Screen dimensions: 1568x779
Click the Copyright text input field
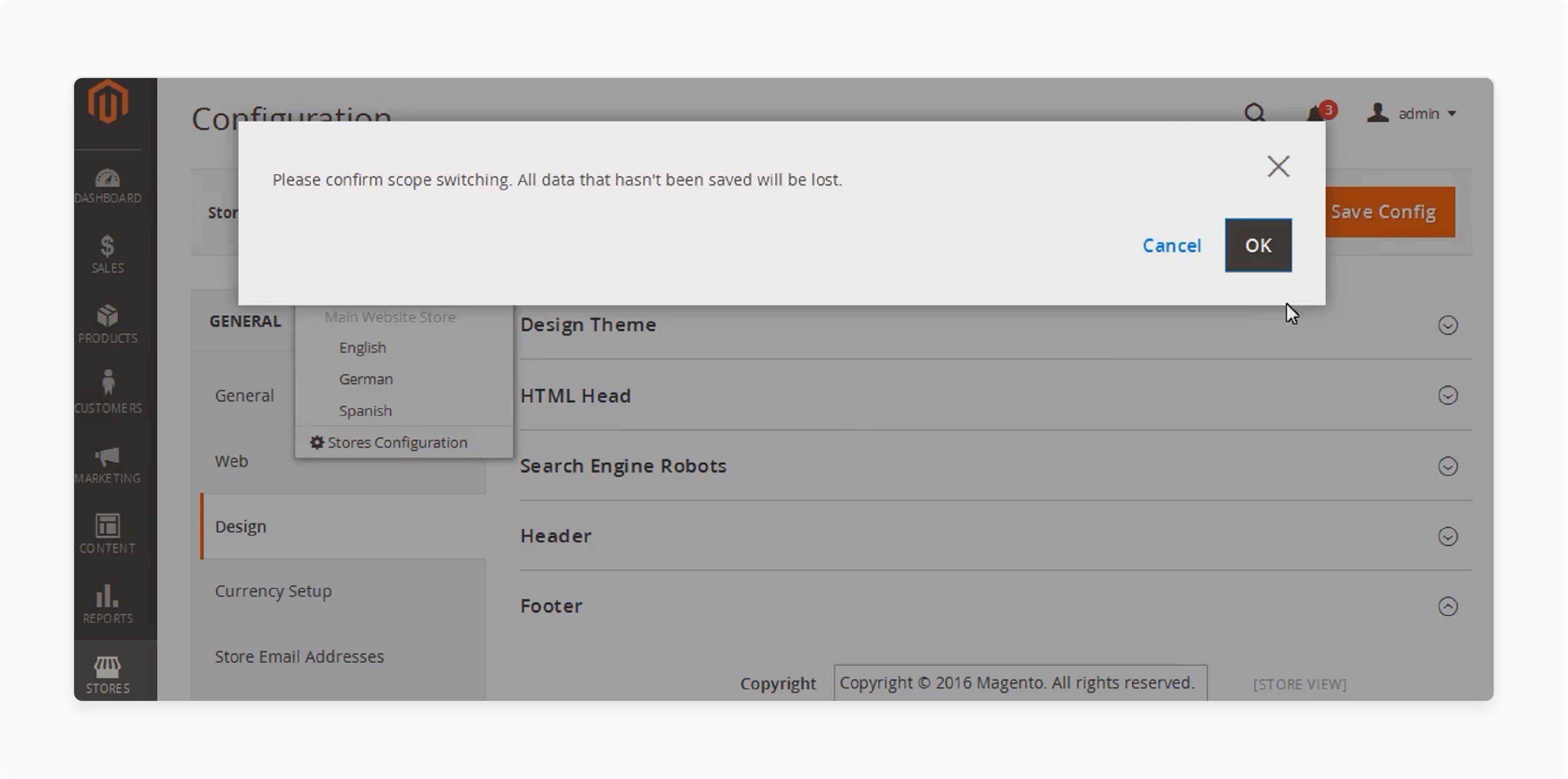tap(1020, 683)
